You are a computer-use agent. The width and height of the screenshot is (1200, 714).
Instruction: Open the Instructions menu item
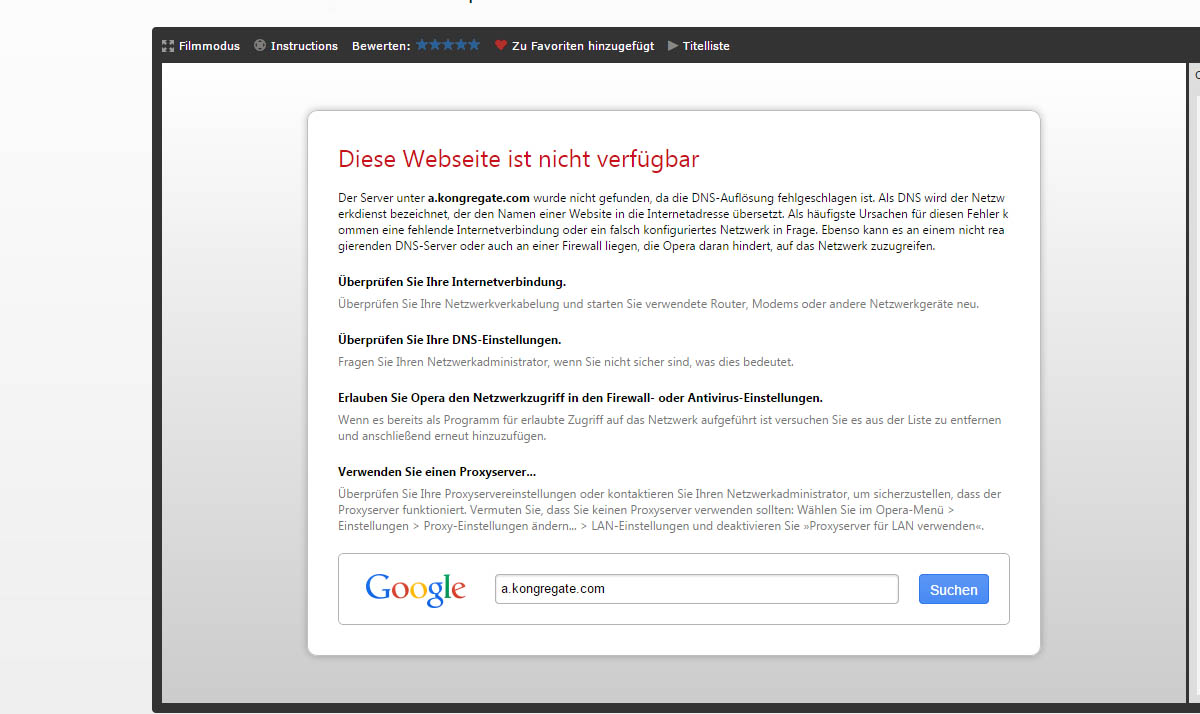click(x=304, y=46)
